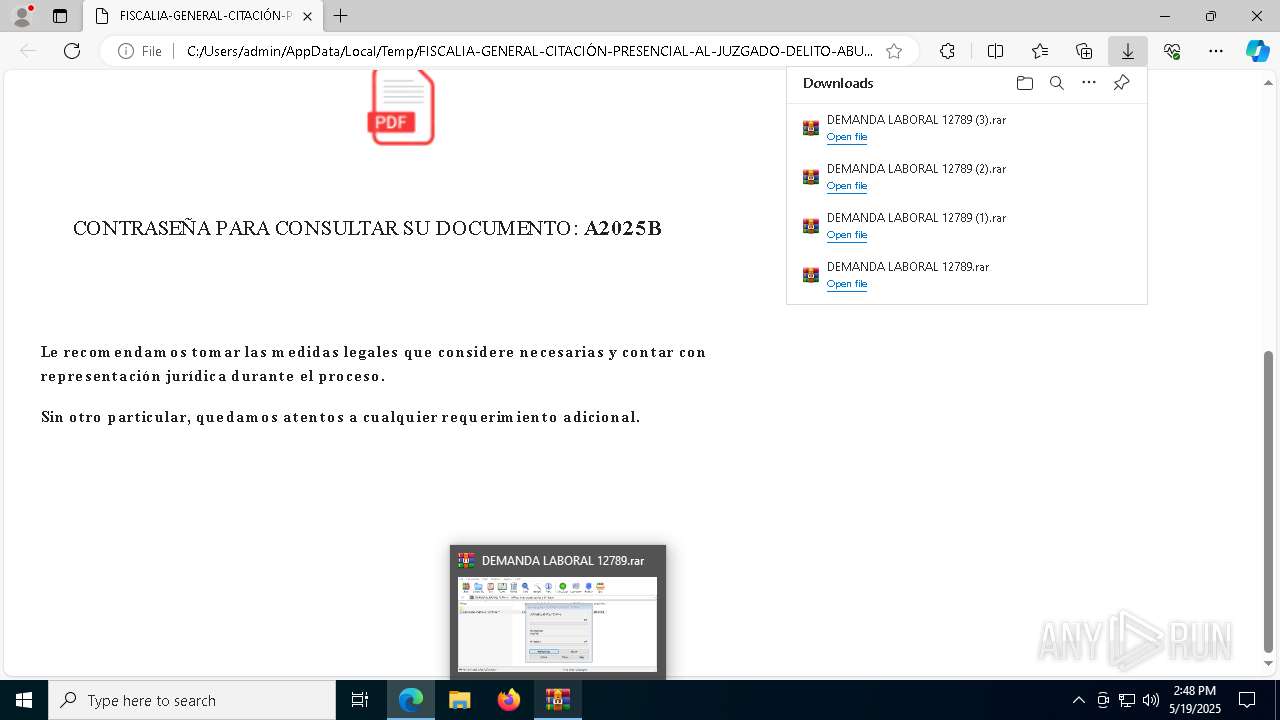The width and height of the screenshot is (1280, 720).
Task: Launch Firefox from the taskbar
Action: click(x=509, y=700)
